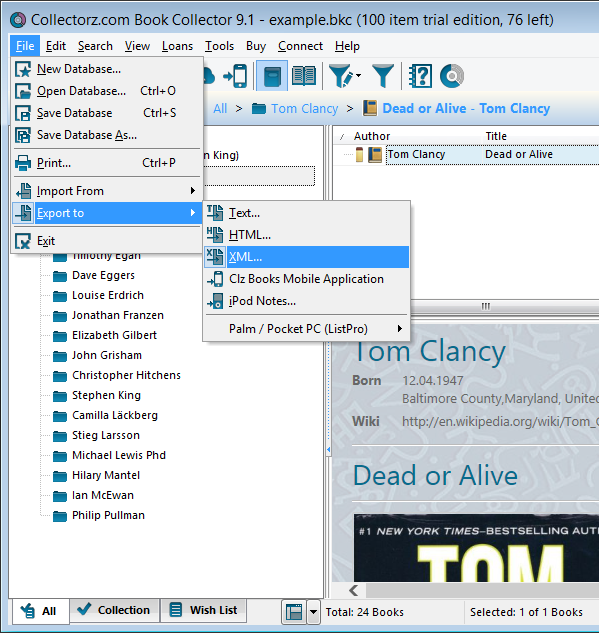Screen dimensions: 599x633
Task: Sort by the Title column header
Action: [x=496, y=136]
